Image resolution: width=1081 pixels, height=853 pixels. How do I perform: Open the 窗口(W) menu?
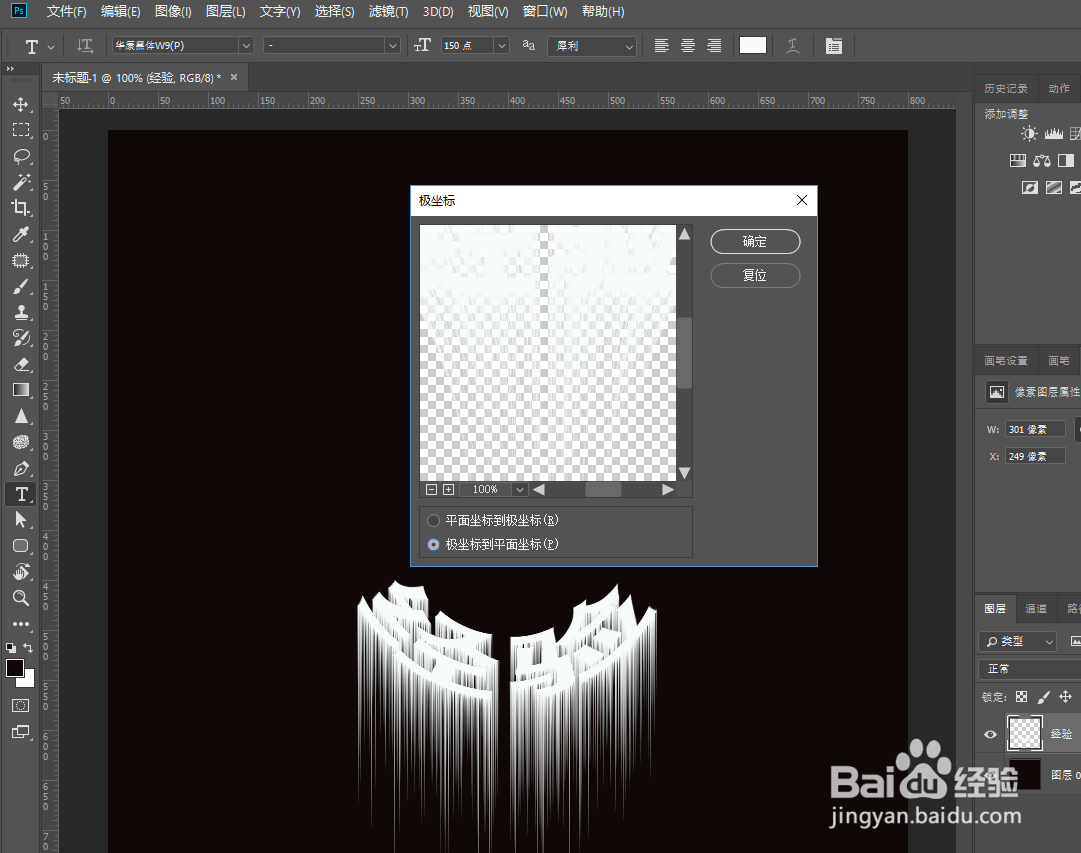pyautogui.click(x=545, y=12)
